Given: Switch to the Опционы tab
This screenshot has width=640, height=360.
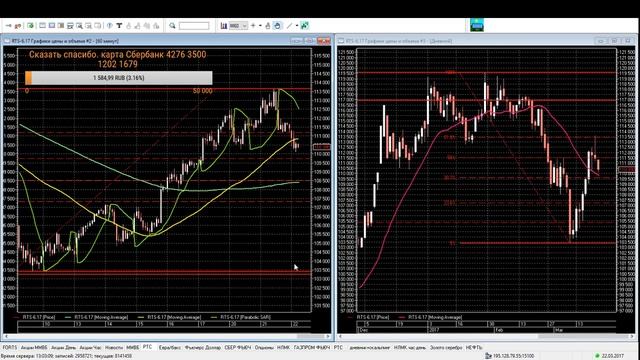Looking at the screenshot, I should click(x=264, y=347).
